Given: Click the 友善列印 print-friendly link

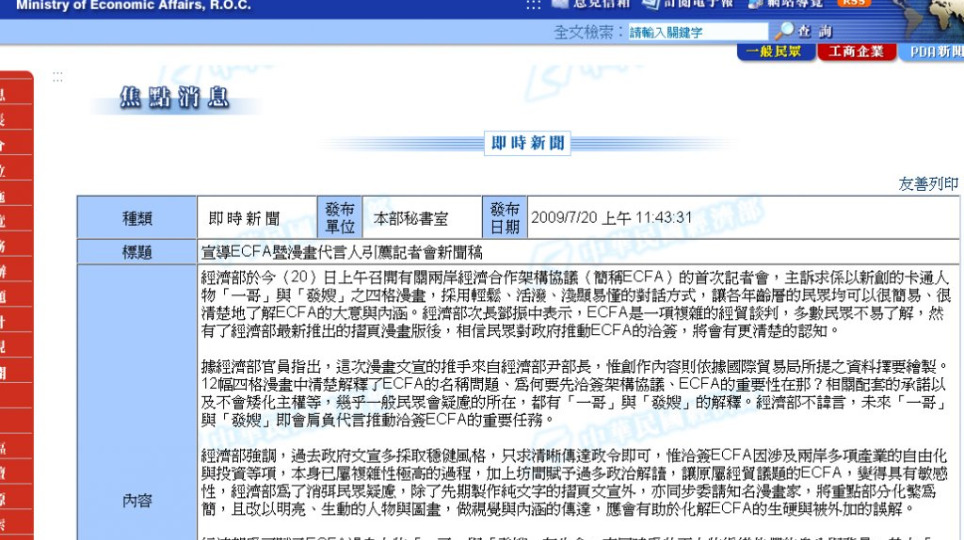Looking at the screenshot, I should pyautogui.click(x=928, y=184).
